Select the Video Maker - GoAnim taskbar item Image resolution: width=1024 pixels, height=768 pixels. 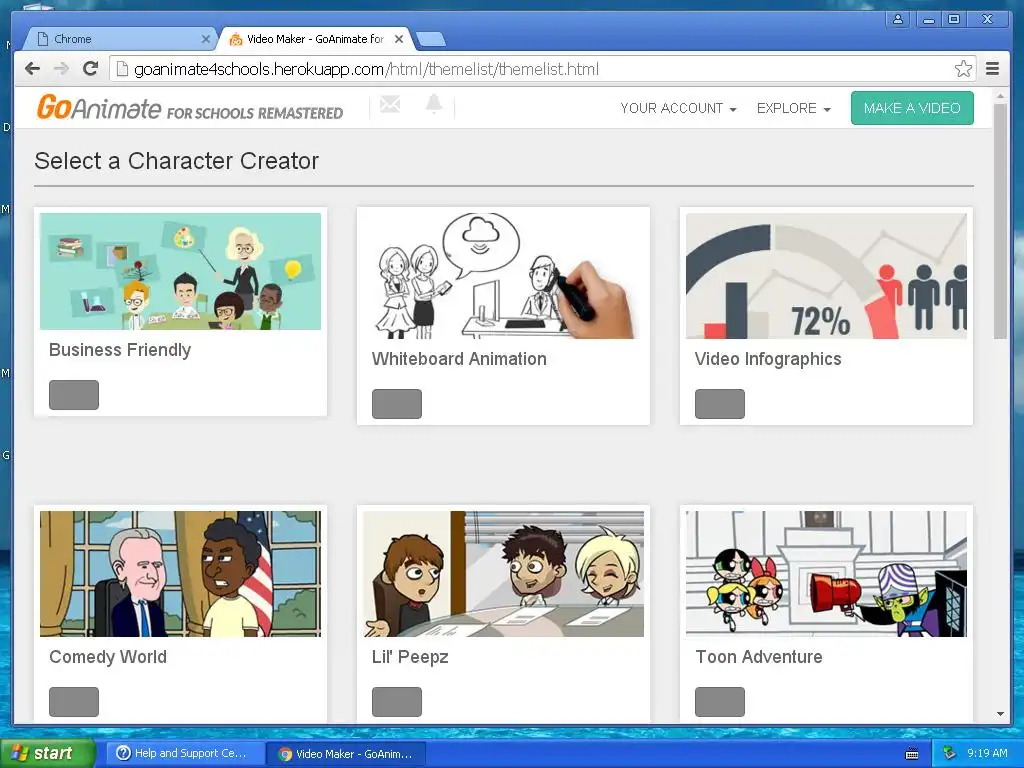(347, 754)
